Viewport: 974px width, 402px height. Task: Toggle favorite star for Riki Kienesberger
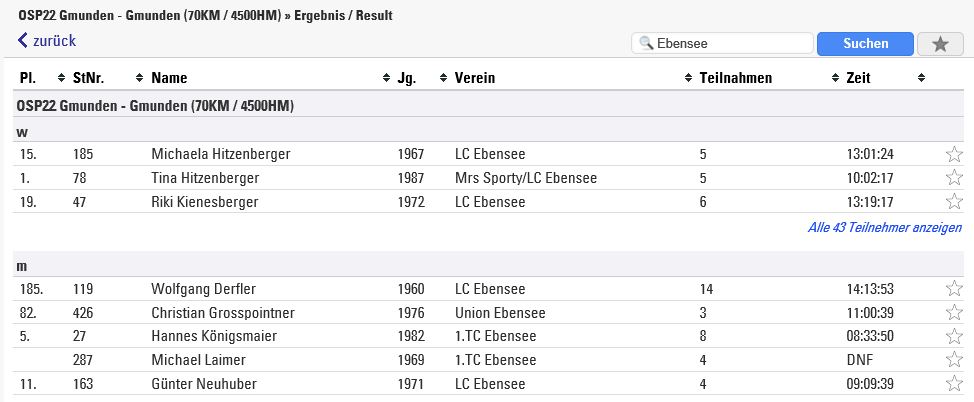pos(954,201)
